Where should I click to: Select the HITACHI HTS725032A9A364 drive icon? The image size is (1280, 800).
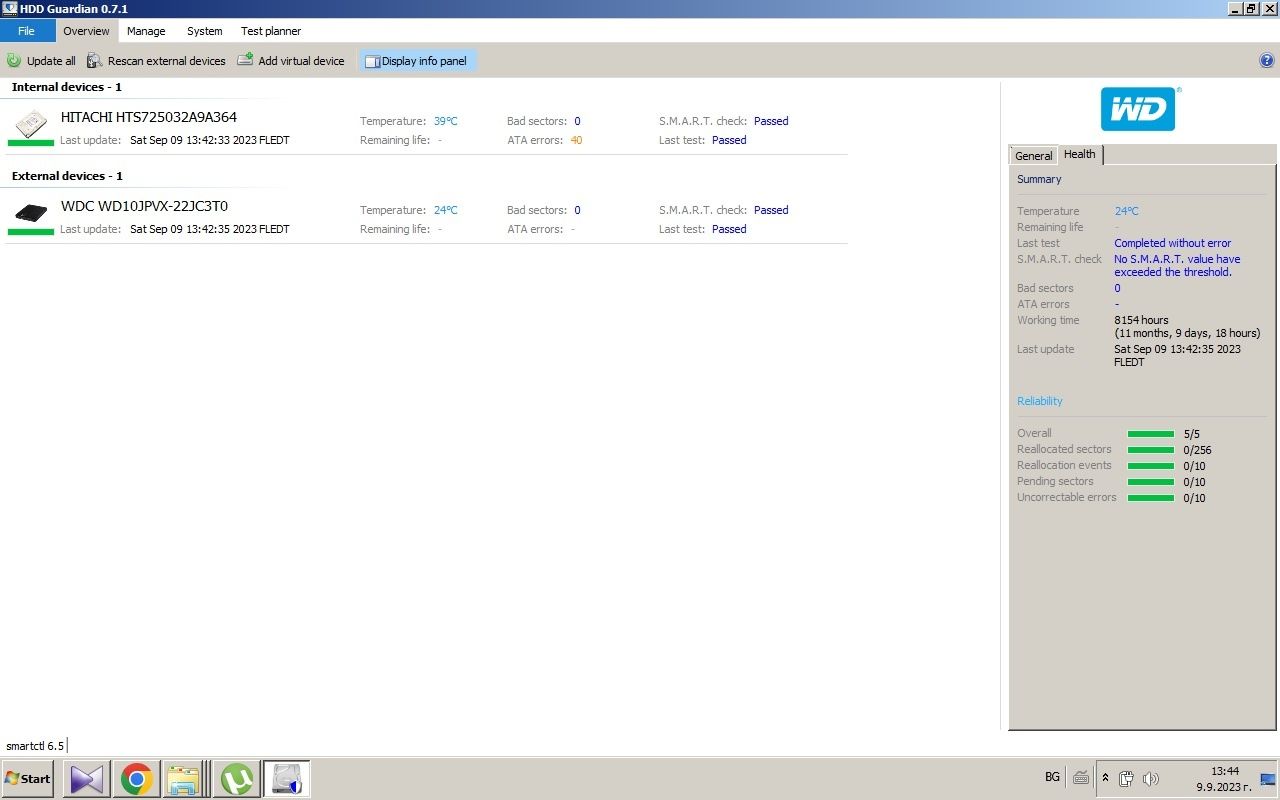tap(31, 124)
